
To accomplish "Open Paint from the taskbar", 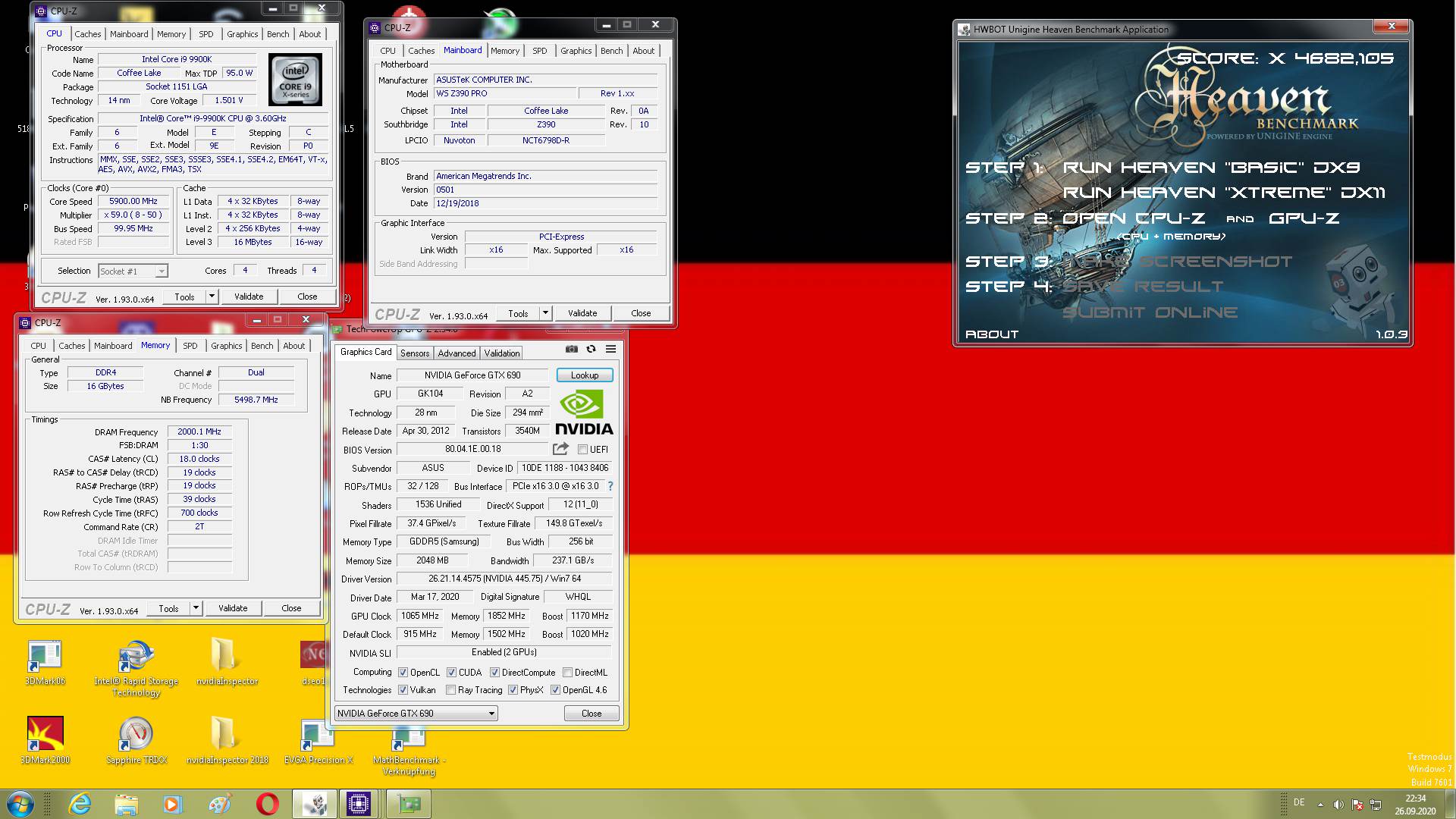I will 219,804.
